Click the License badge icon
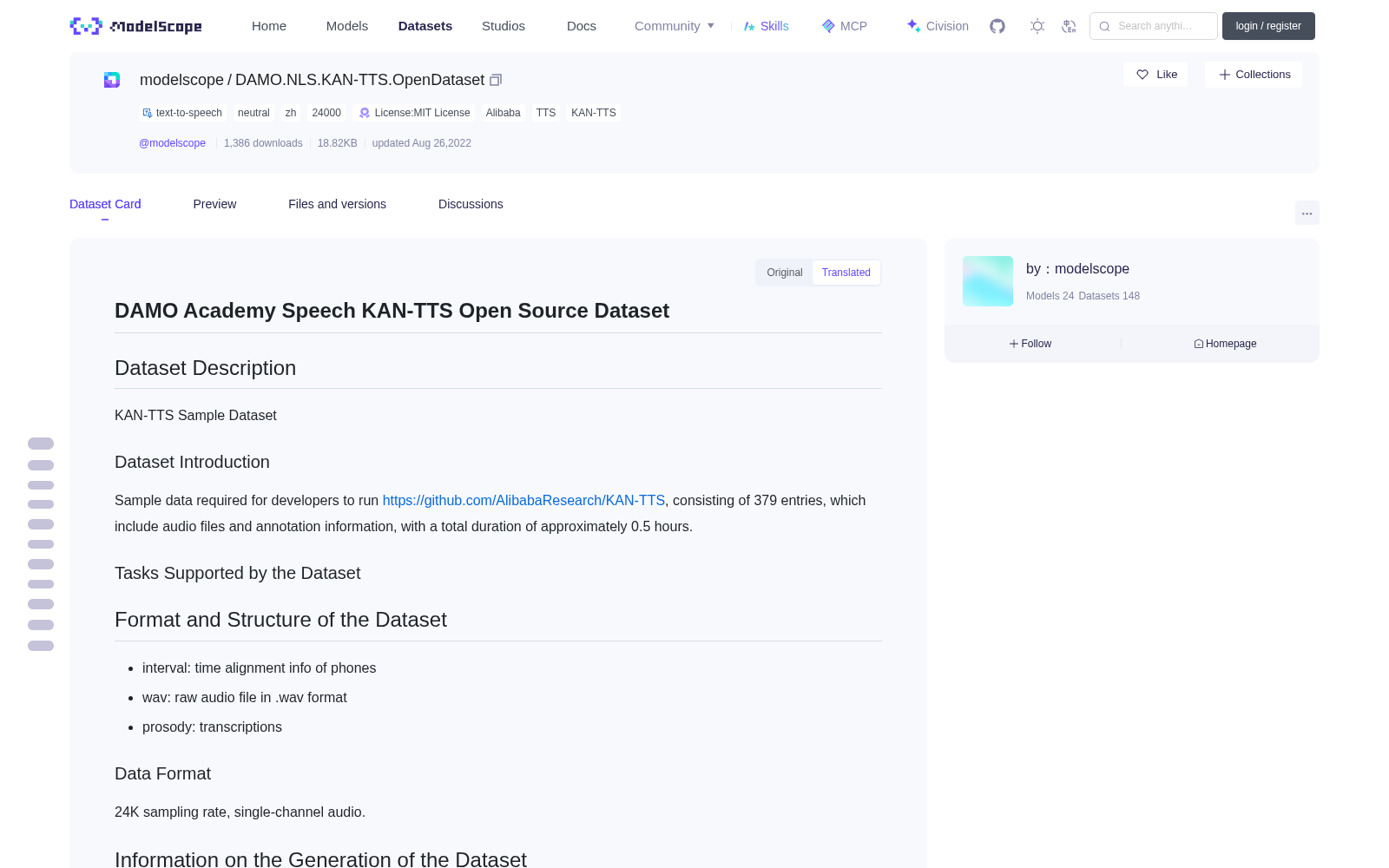This screenshot has width=1389, height=868. coord(365,113)
